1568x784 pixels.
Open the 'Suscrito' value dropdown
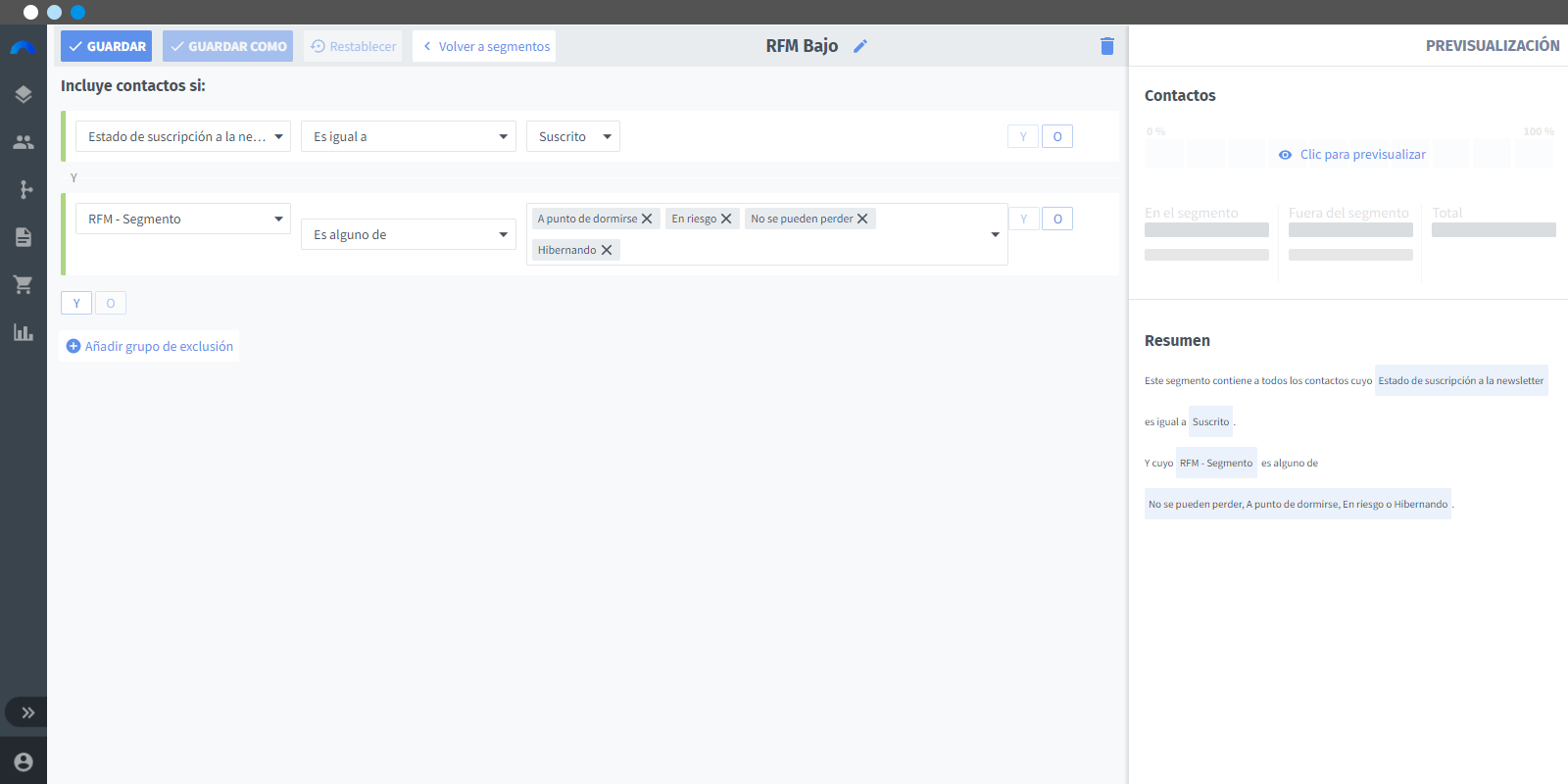(573, 136)
